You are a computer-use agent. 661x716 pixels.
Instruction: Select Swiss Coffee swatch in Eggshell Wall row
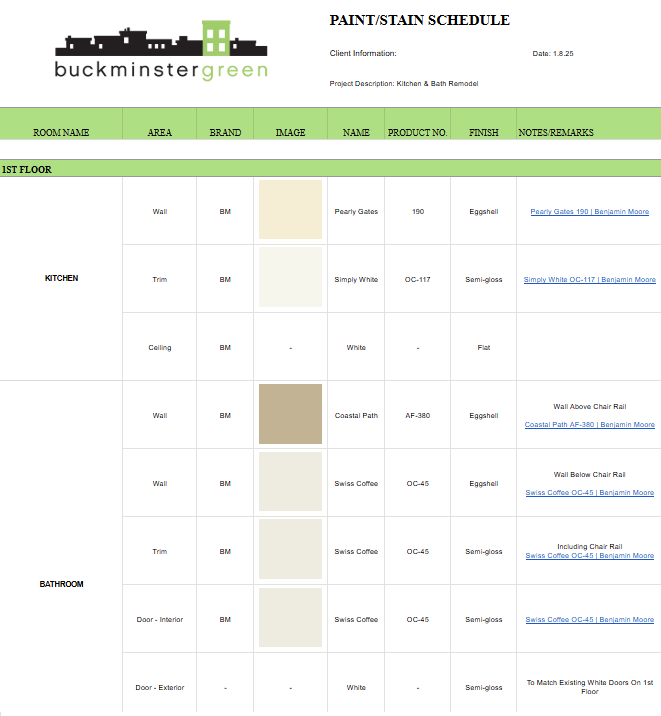click(x=290, y=481)
